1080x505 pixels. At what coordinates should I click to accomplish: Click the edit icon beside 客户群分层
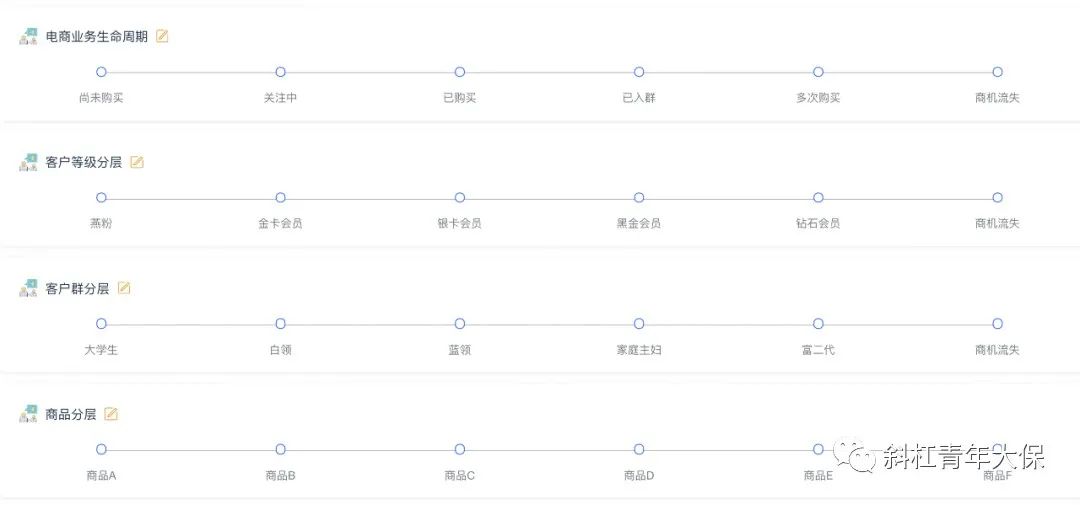pos(124,289)
